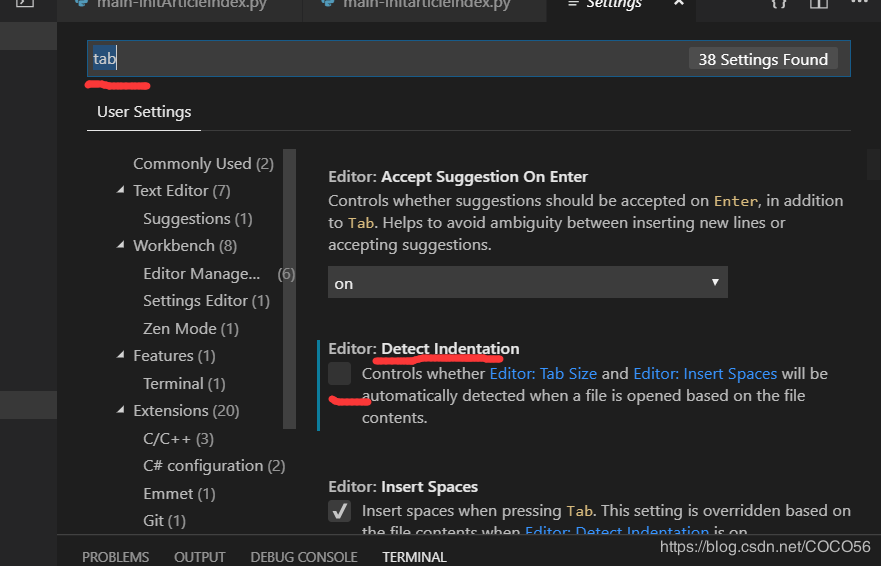
Task: Click the settings search input field
Action: point(400,59)
